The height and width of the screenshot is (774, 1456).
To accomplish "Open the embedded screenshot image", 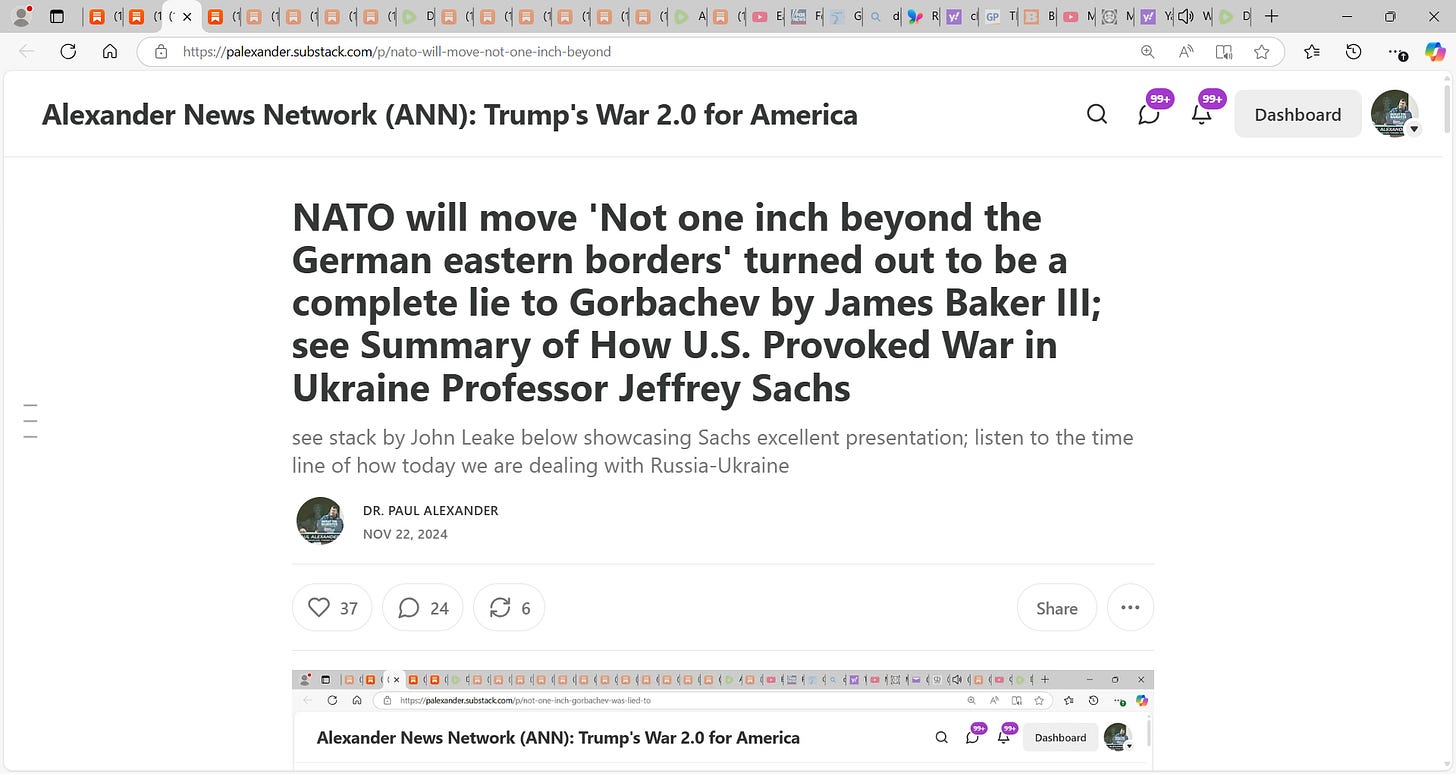I will point(723,720).
